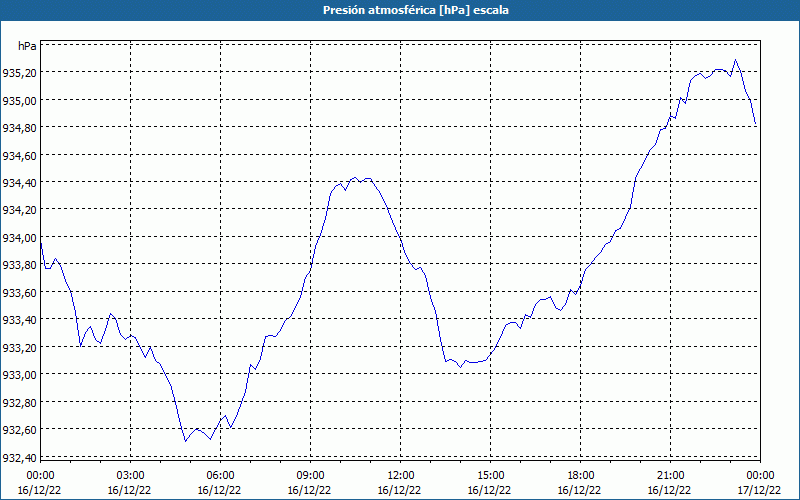
Task: Click the 'hPa' unit label
Action: (x=27, y=46)
